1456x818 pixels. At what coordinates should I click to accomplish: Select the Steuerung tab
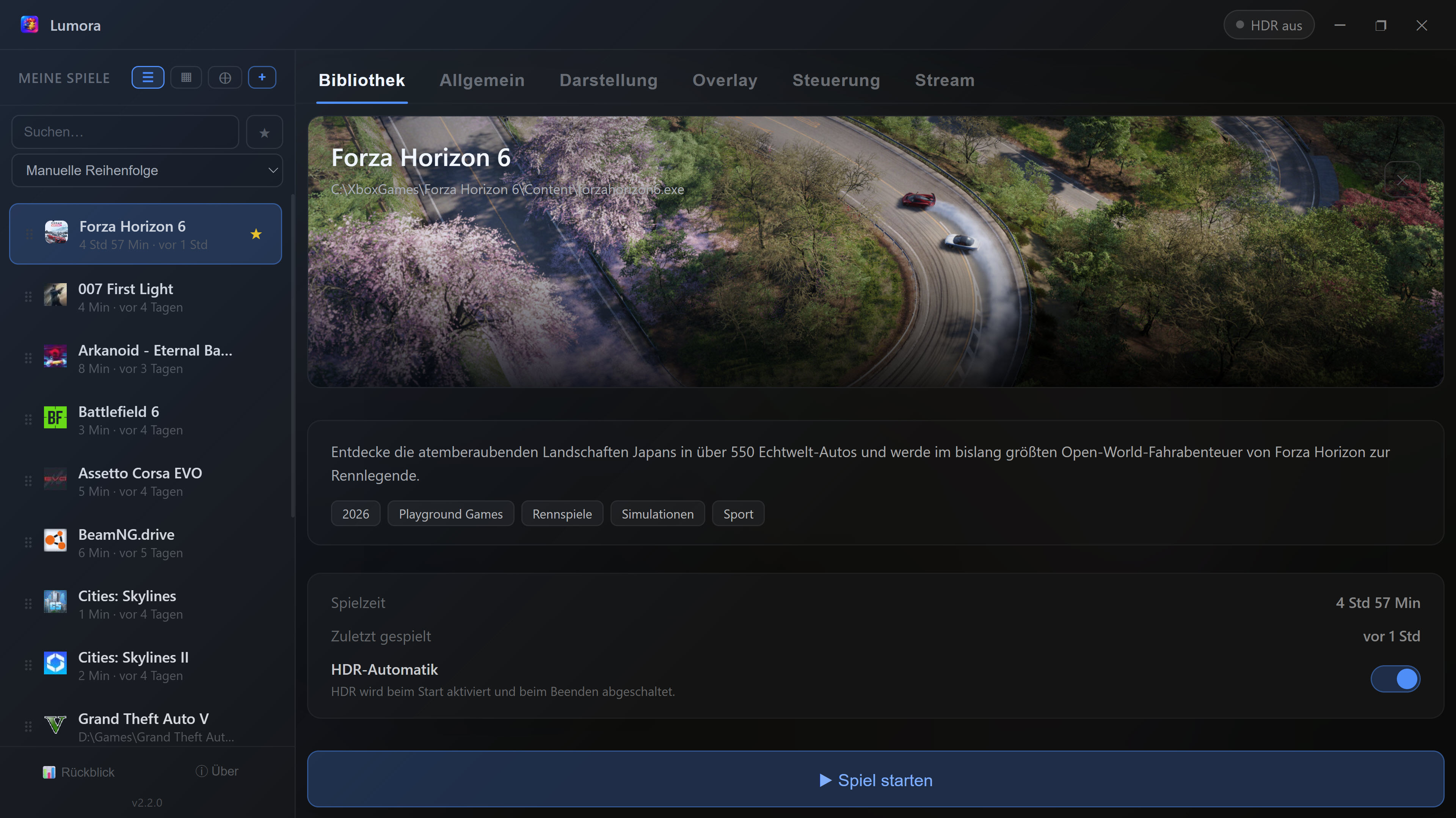[836, 80]
